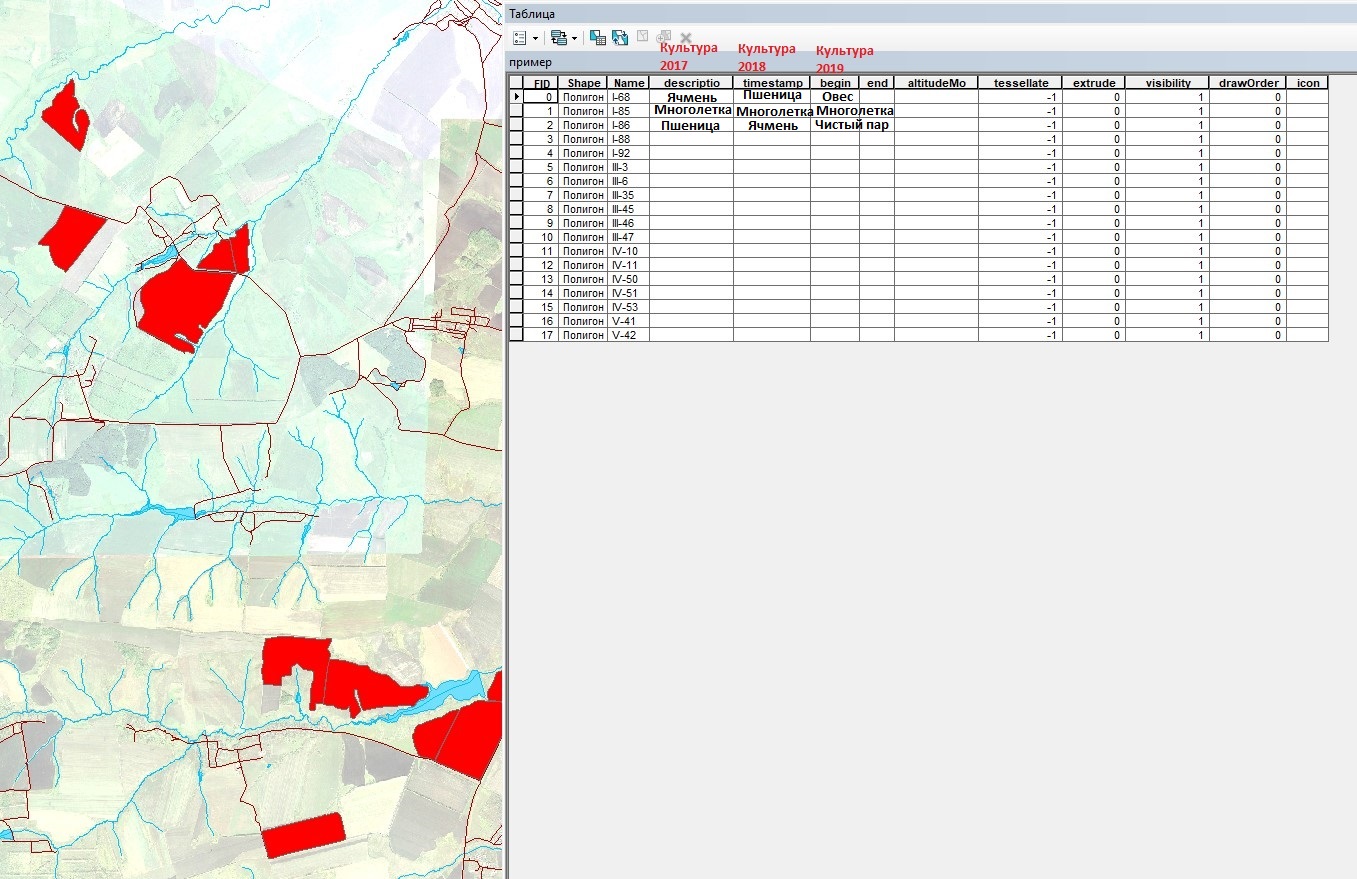The width and height of the screenshot is (1357, 879).
Task: Click the Чистый пар cell
Action: [x=851, y=125]
